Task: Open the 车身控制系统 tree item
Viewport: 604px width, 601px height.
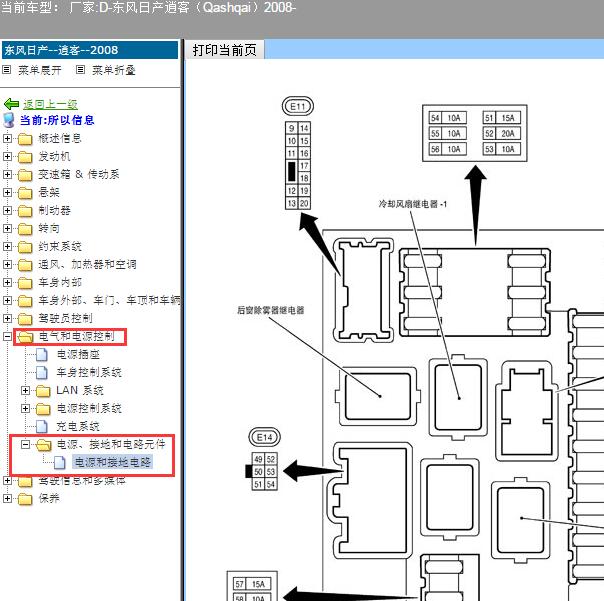Action: point(89,373)
